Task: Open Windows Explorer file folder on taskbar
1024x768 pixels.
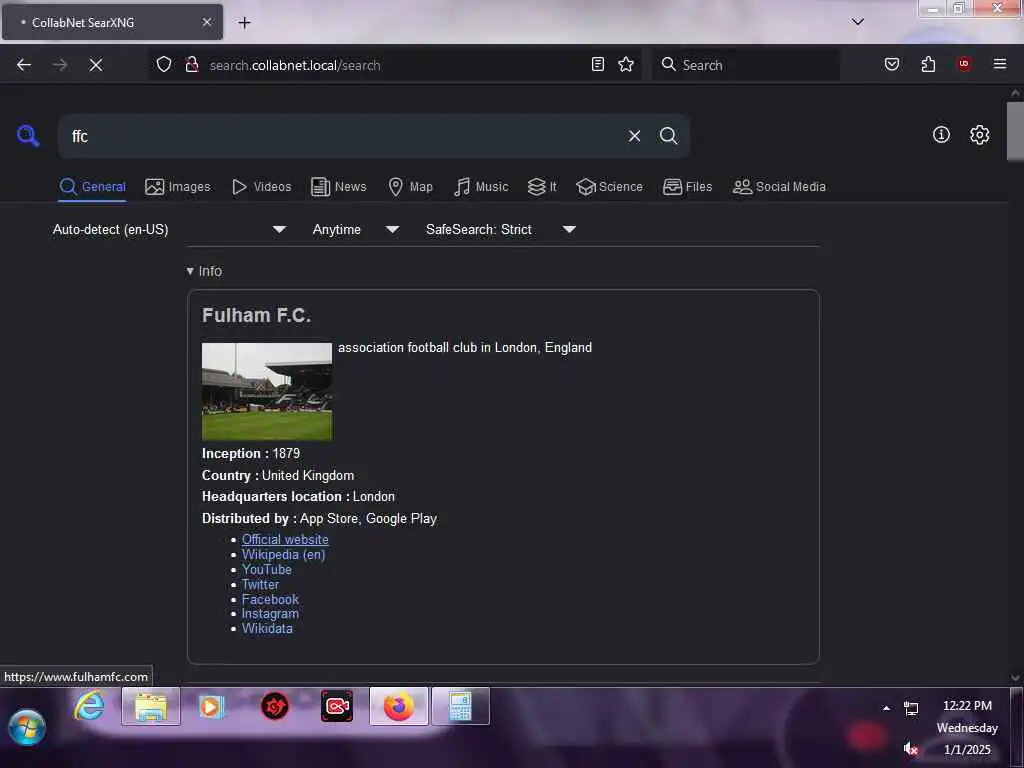Action: (151, 707)
